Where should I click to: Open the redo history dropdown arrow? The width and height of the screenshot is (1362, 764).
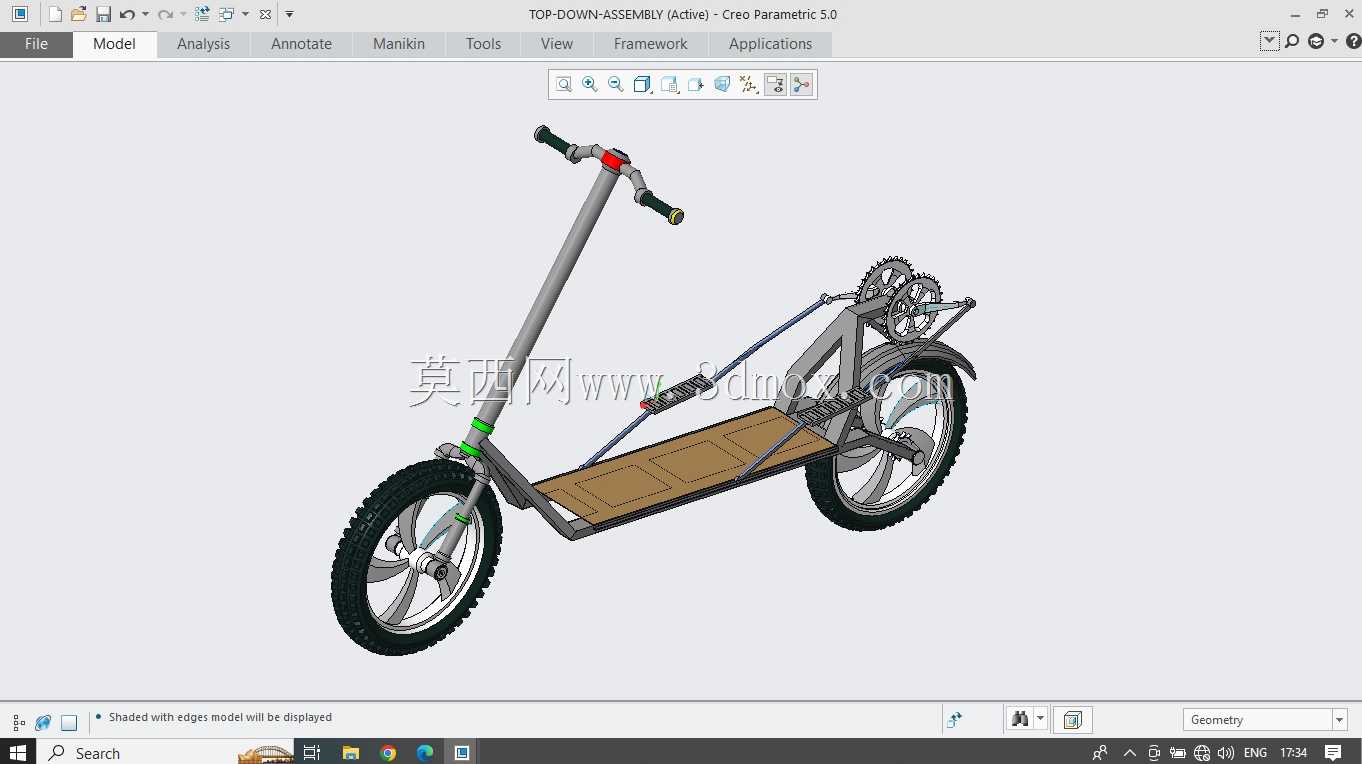[183, 14]
